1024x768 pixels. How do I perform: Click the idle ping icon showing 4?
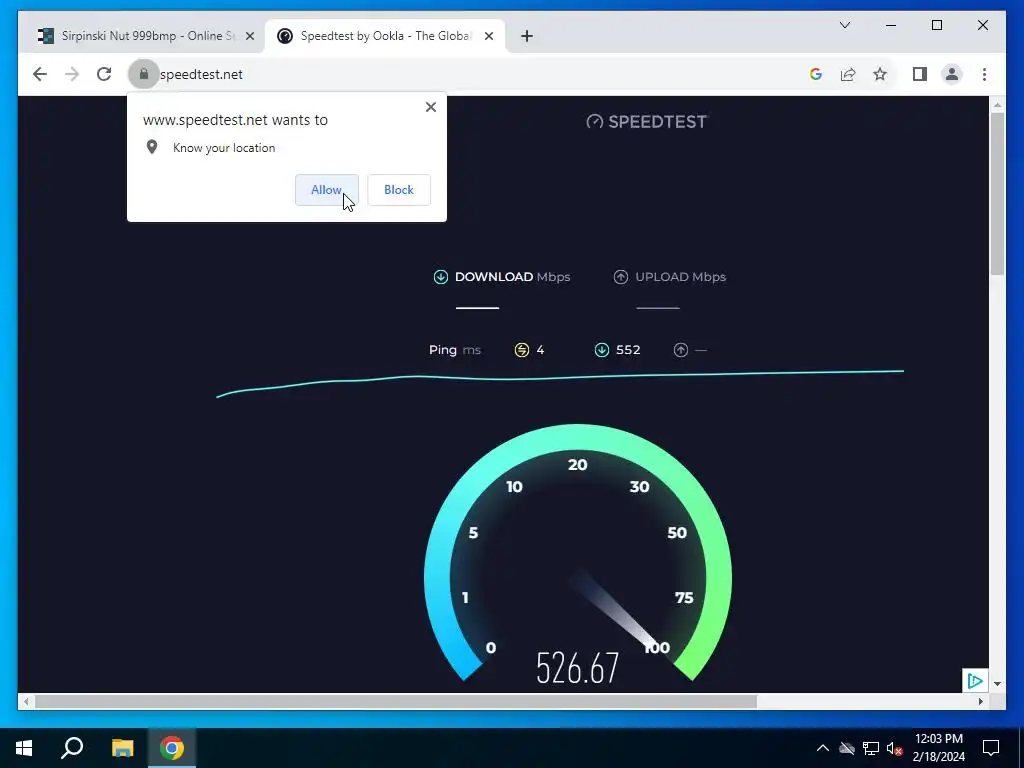(522, 350)
